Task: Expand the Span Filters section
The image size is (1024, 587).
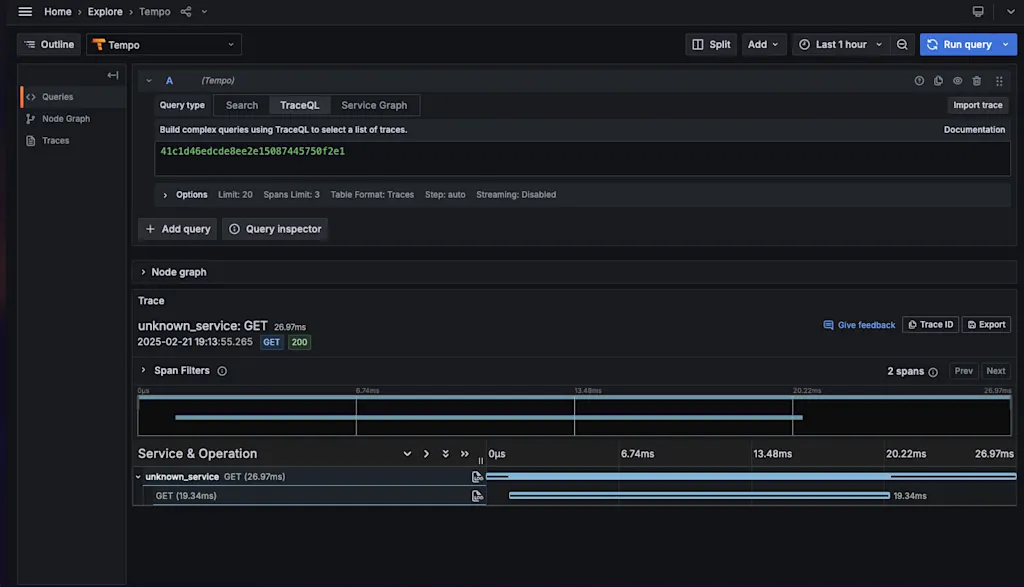Action: [143, 370]
